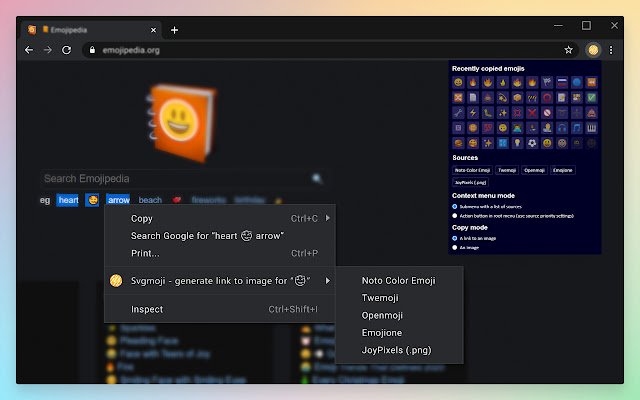This screenshot has height=400, width=640.
Task: Select Noto Color Emoji in the submenu
Action: [398, 280]
